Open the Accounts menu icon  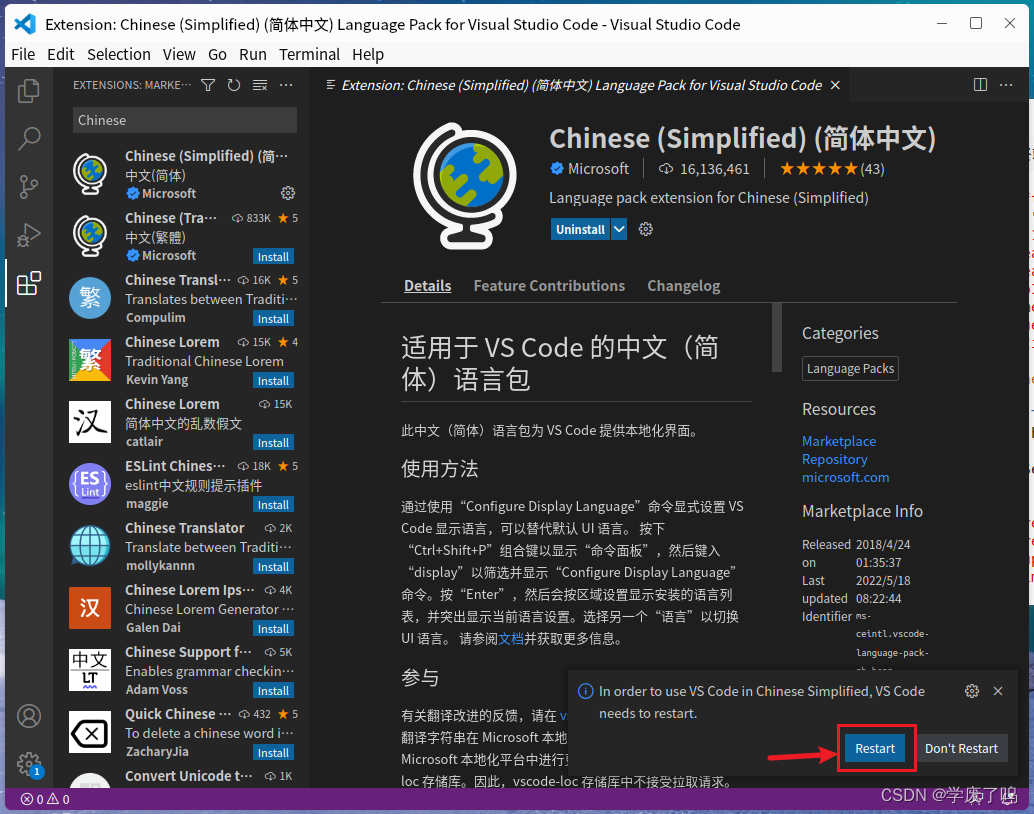click(28, 716)
